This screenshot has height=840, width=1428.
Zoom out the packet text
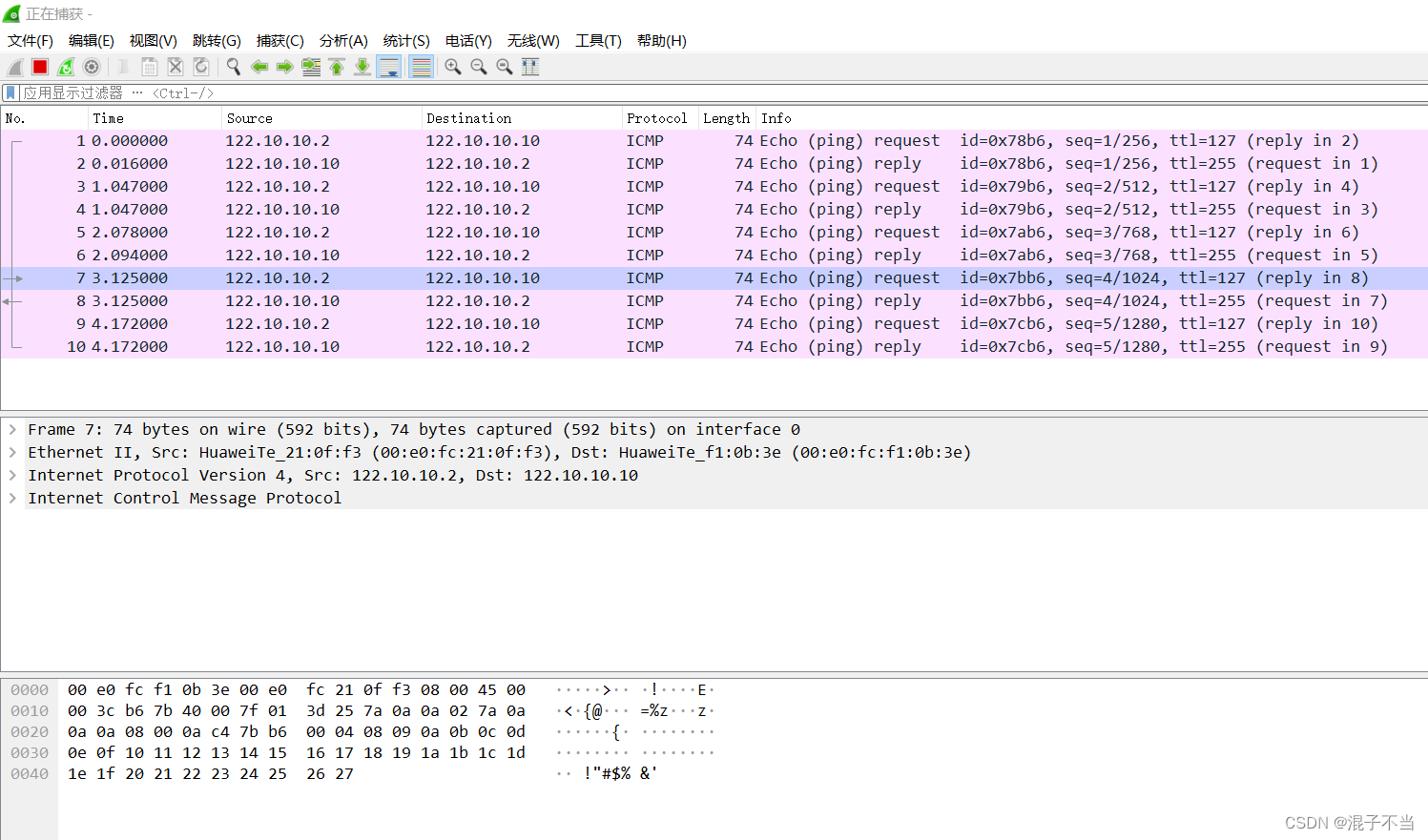479,67
